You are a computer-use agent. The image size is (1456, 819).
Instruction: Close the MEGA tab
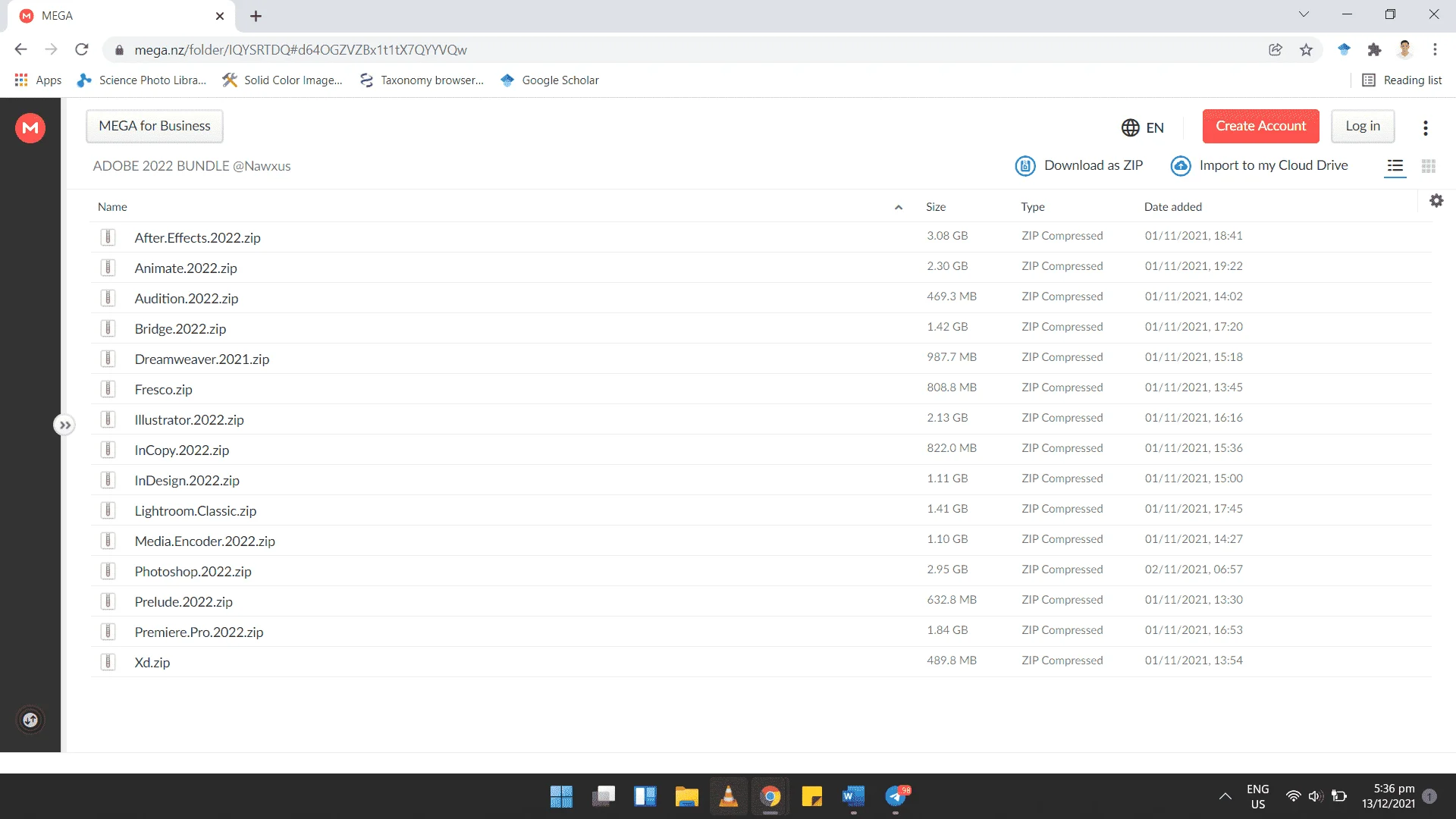tap(220, 16)
